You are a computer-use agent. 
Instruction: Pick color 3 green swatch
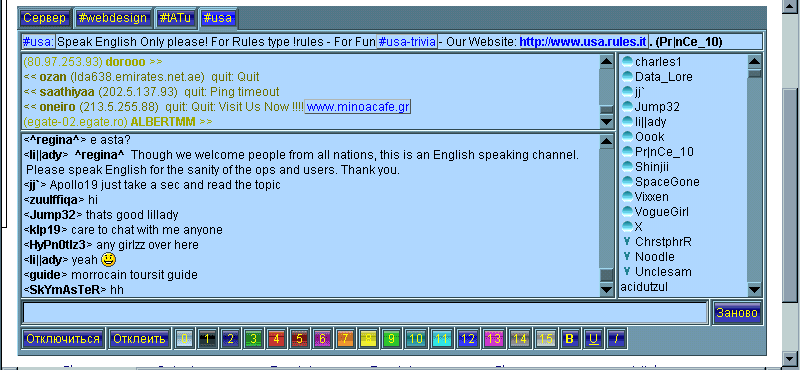click(253, 339)
